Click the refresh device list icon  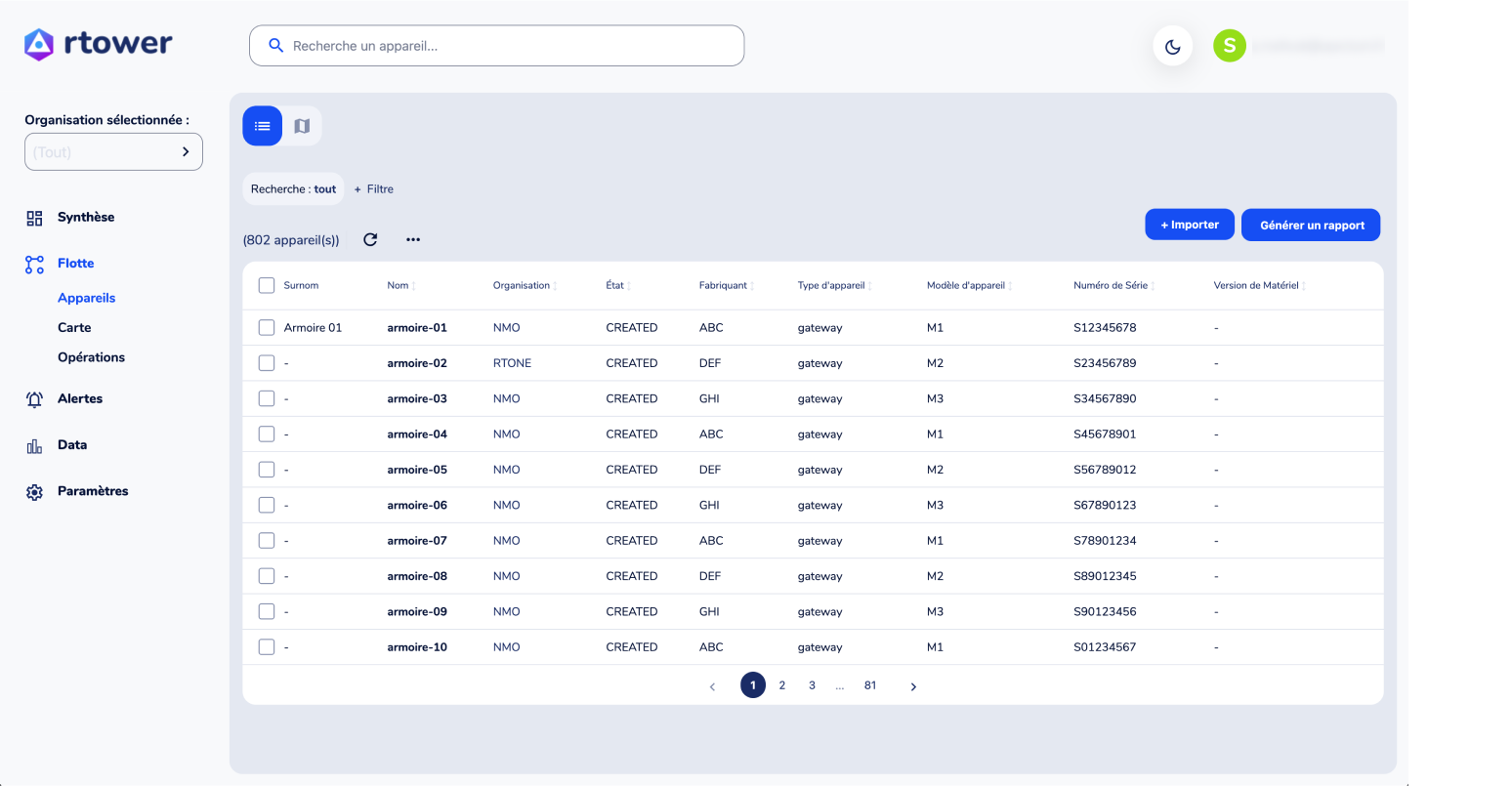(x=370, y=239)
